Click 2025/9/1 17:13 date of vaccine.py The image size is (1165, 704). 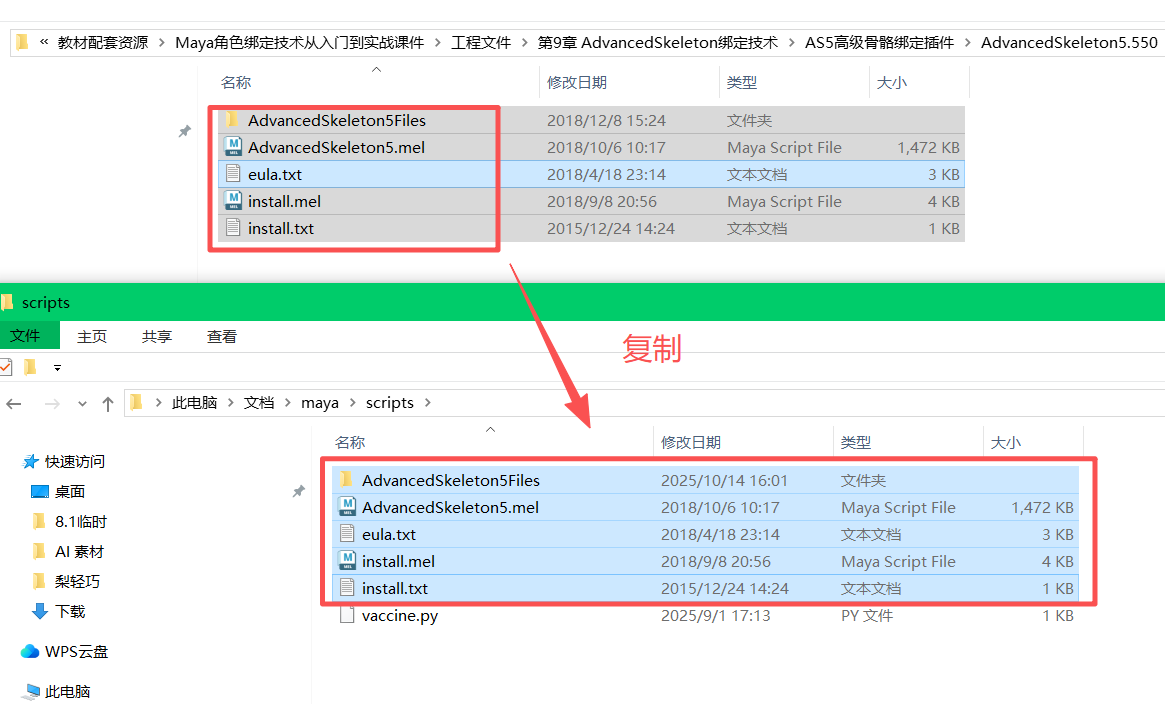pos(715,616)
